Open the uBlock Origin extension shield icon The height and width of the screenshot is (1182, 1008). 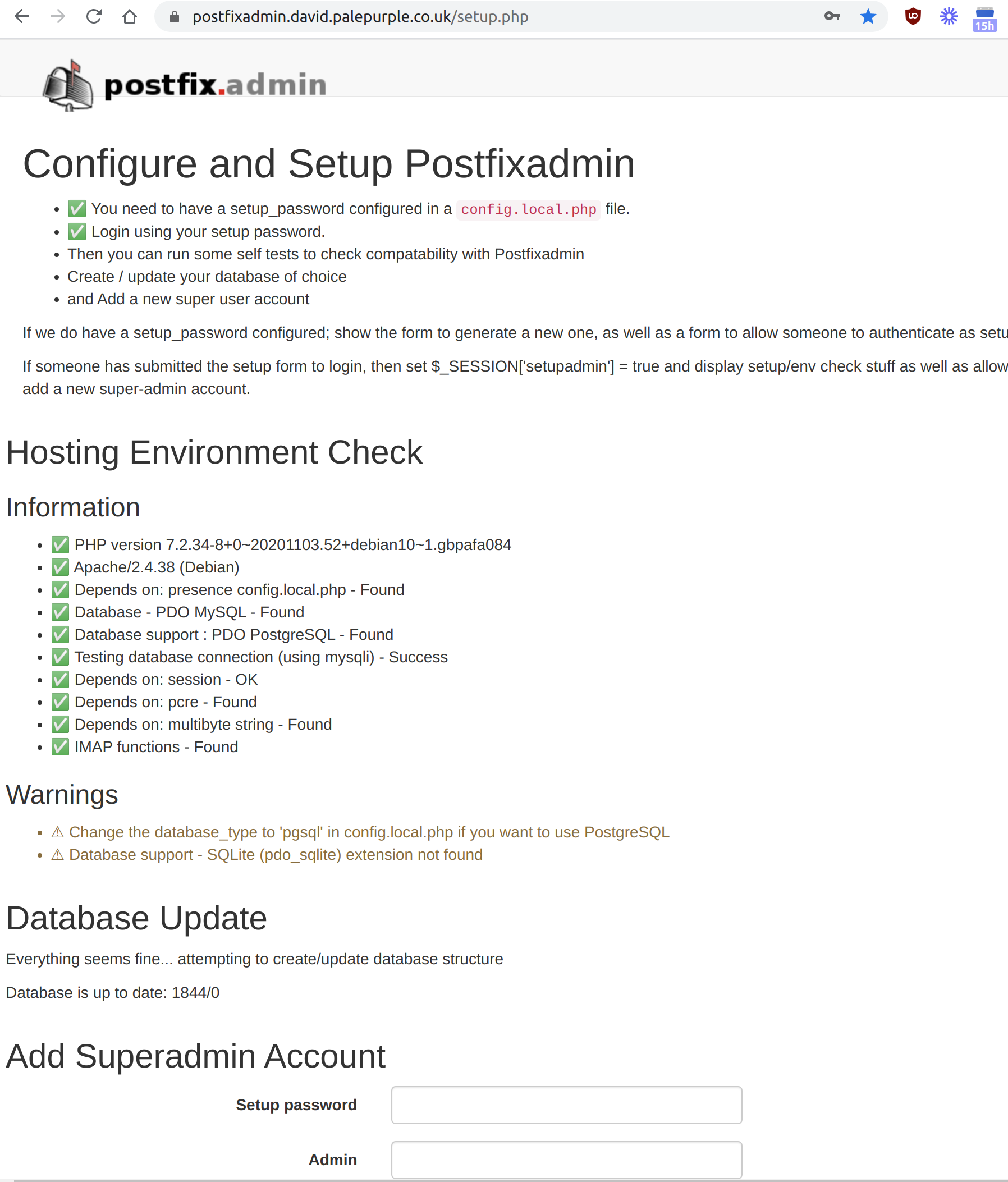[911, 16]
